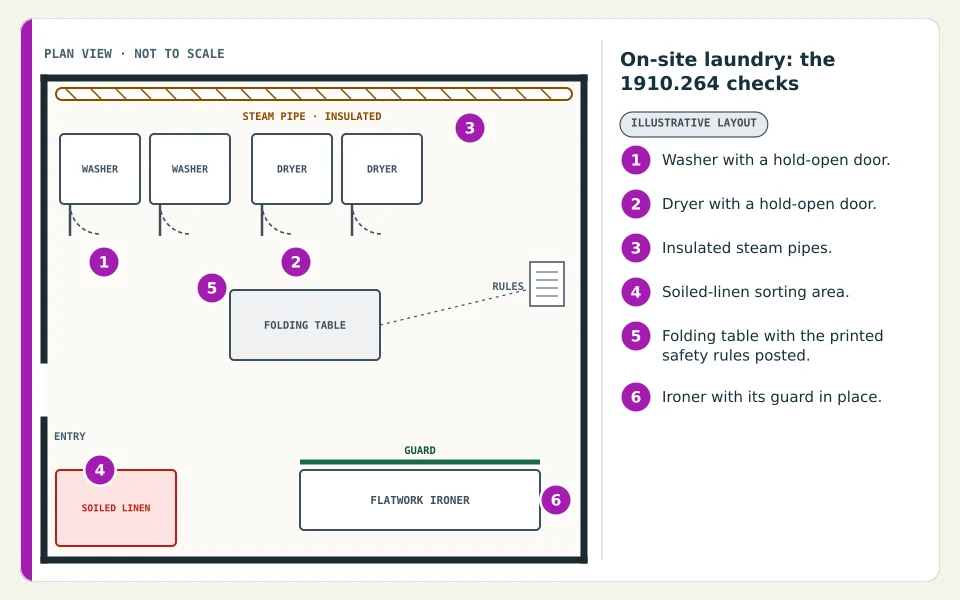Click marker 1 below the washers on the plan
Screen dimensions: 960x600
(x=104, y=262)
